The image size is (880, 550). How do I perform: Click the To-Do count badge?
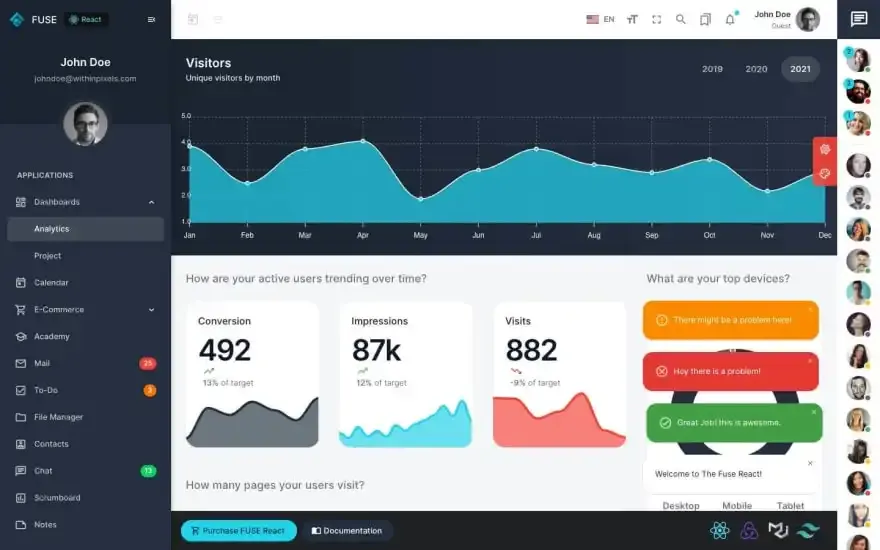(x=150, y=390)
